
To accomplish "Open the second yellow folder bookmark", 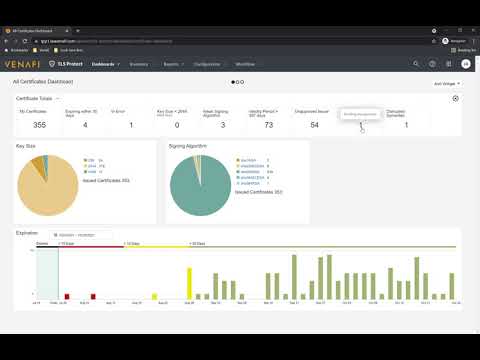I will [41, 50].
